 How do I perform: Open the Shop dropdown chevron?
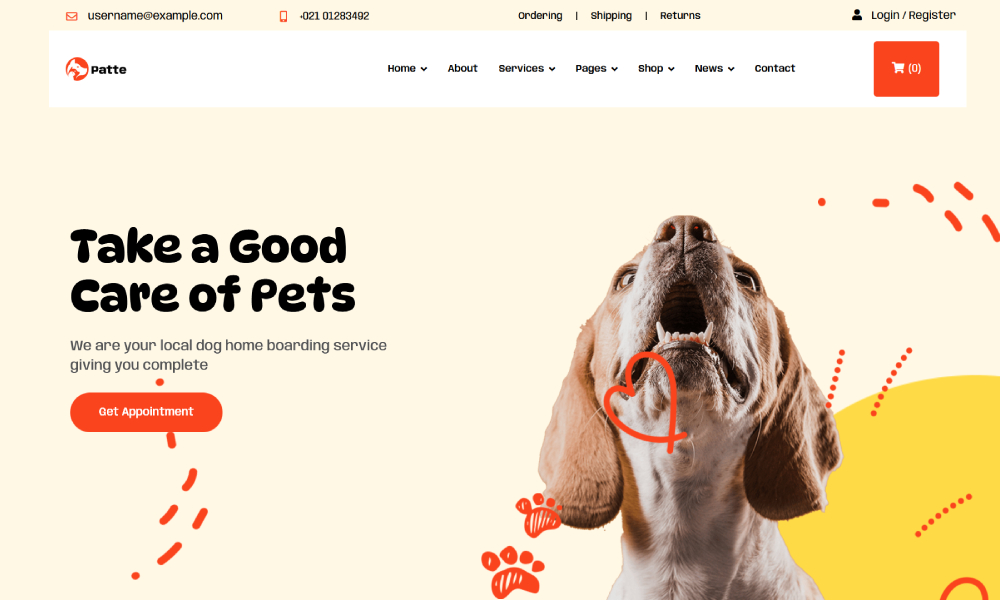pos(671,69)
